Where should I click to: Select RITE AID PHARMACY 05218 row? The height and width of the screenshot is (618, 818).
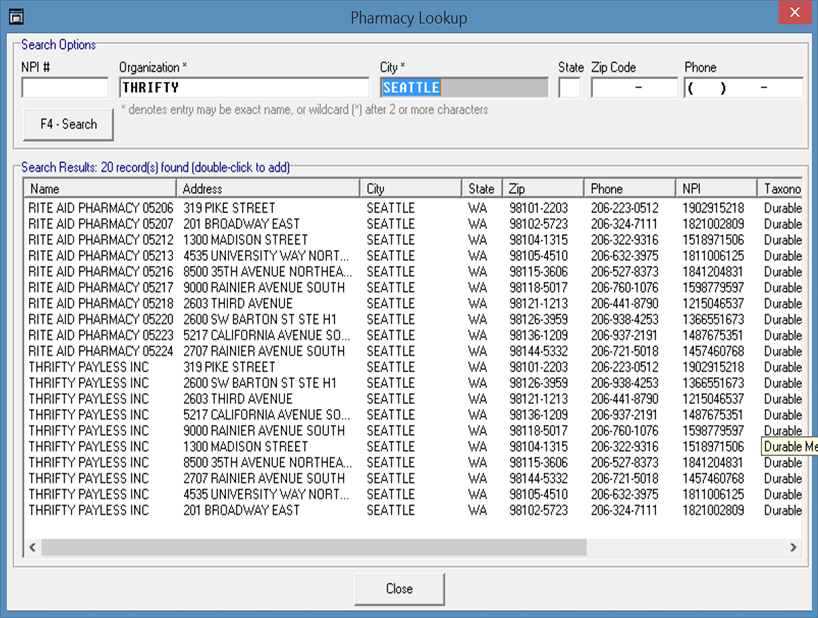[101, 303]
